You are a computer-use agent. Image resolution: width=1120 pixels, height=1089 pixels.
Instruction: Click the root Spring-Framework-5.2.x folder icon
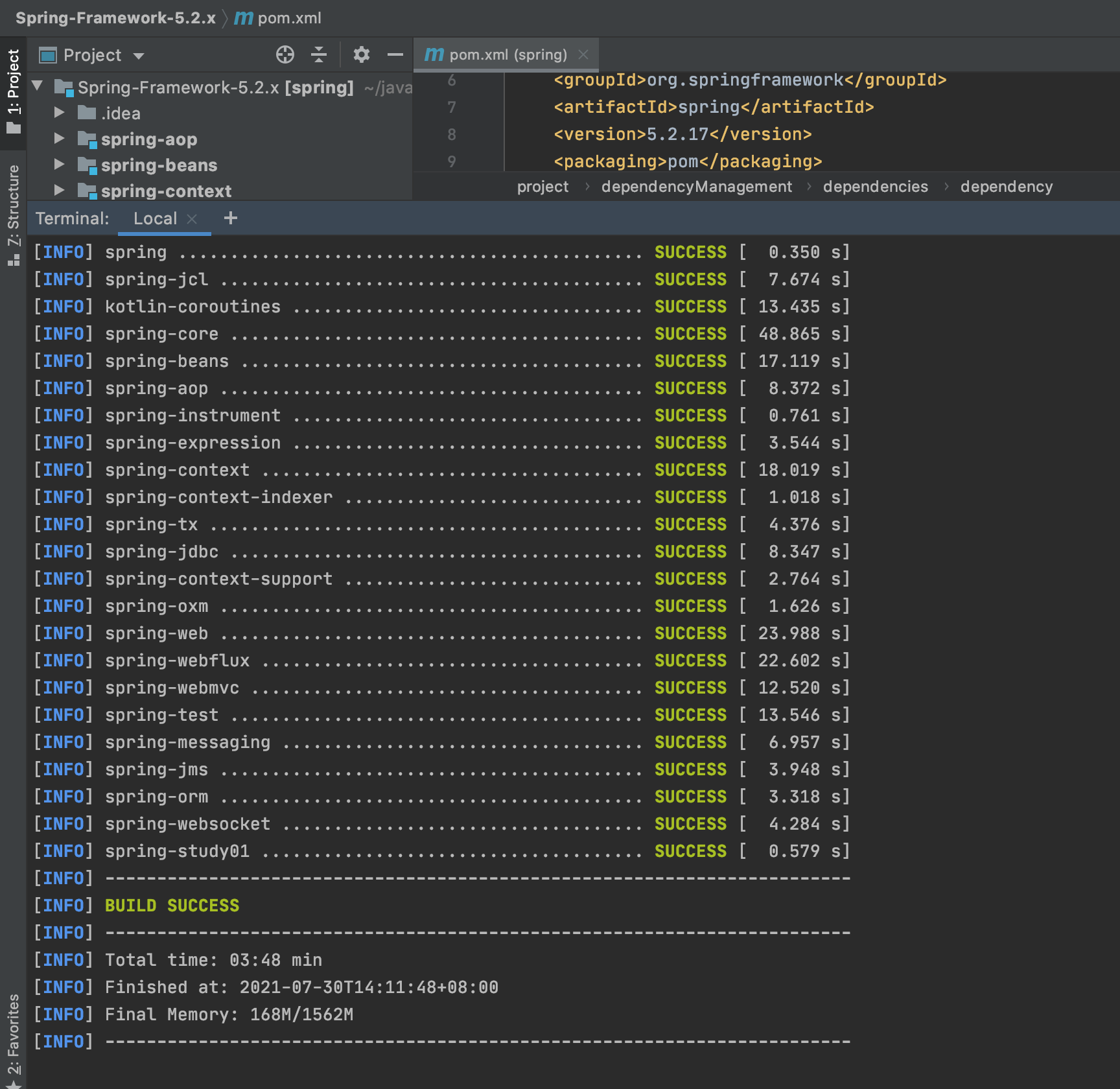pyautogui.click(x=64, y=88)
